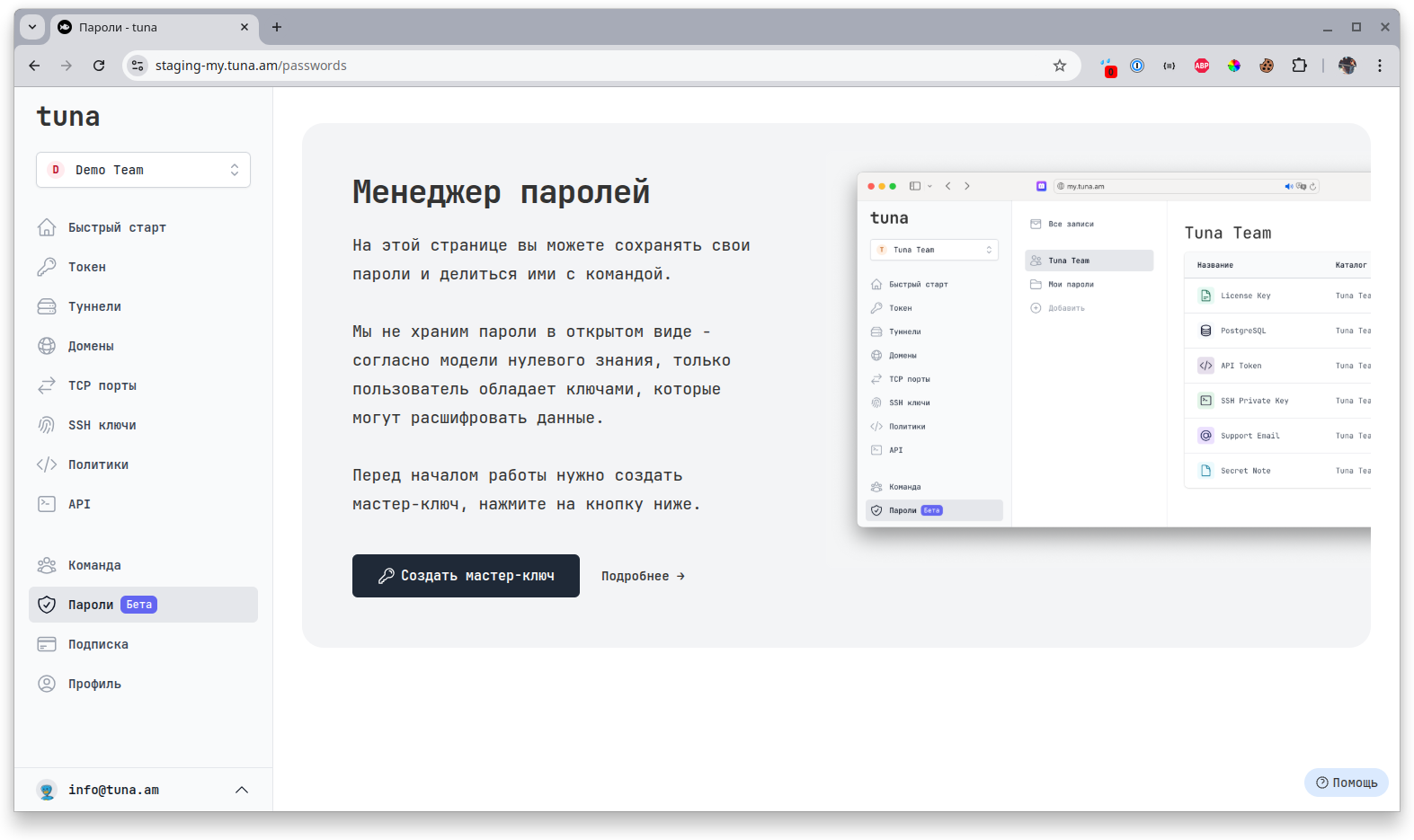Open the Demo Team switcher dropdown

[143, 170]
